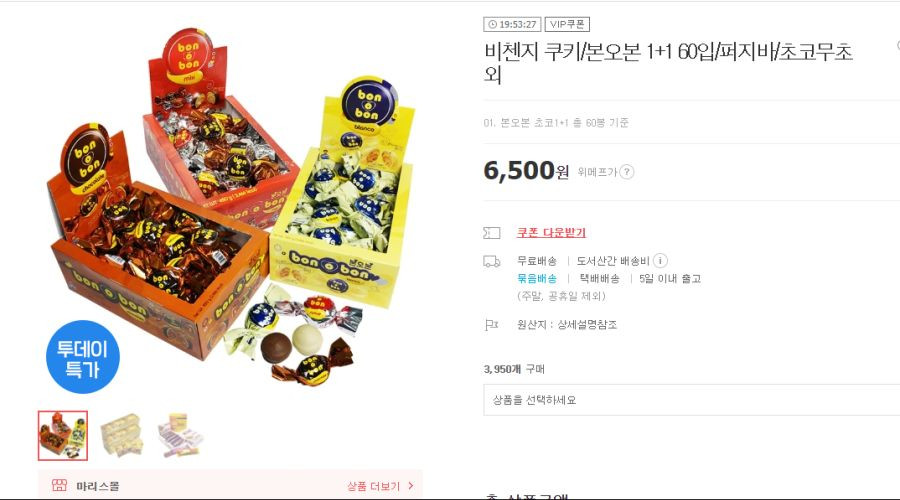Image resolution: width=900 pixels, height=500 pixels.
Task: Select the first bon o bon thumbnail
Action: click(63, 436)
